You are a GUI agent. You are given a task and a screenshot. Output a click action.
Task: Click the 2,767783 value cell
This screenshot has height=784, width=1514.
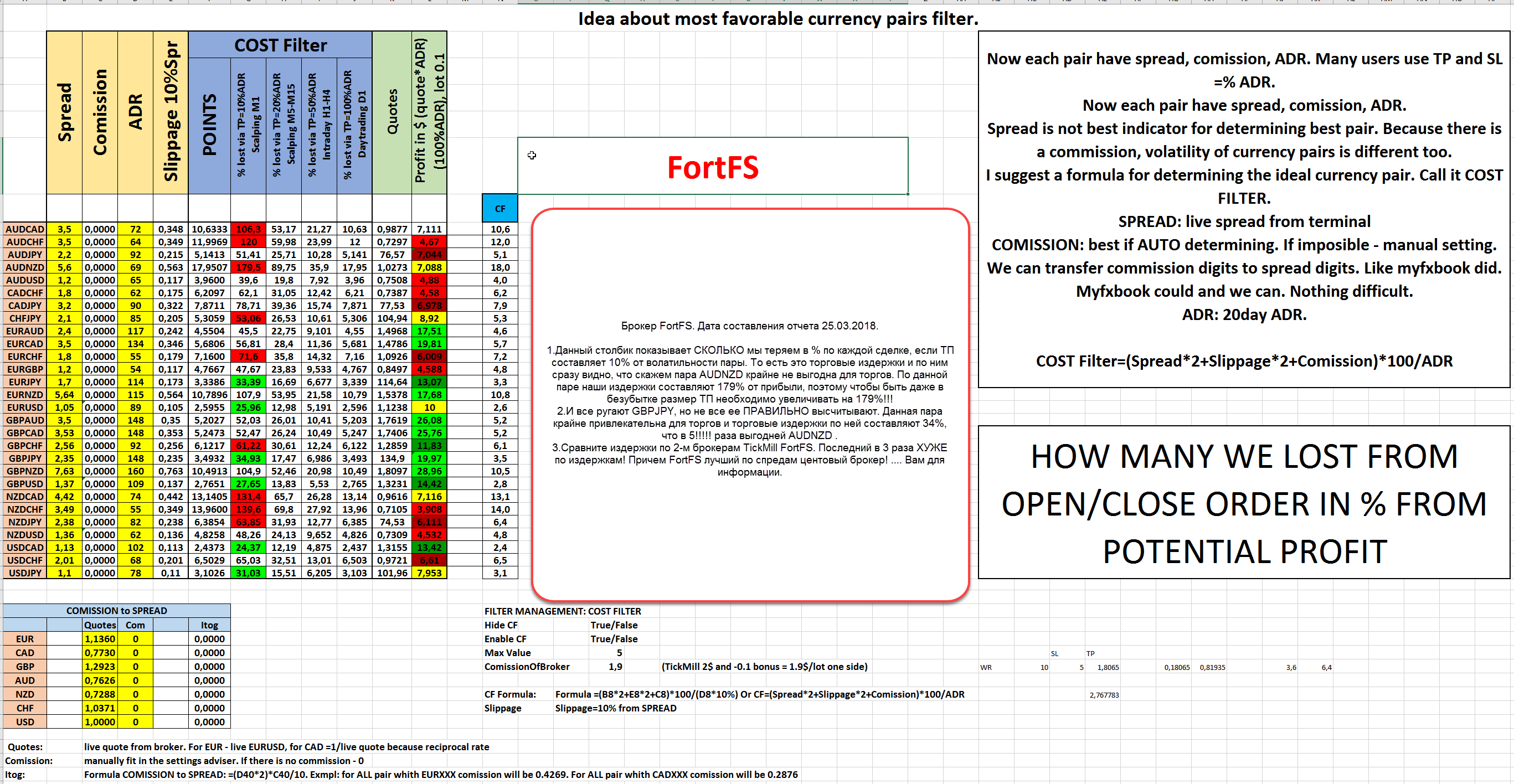pyautogui.click(x=1104, y=695)
